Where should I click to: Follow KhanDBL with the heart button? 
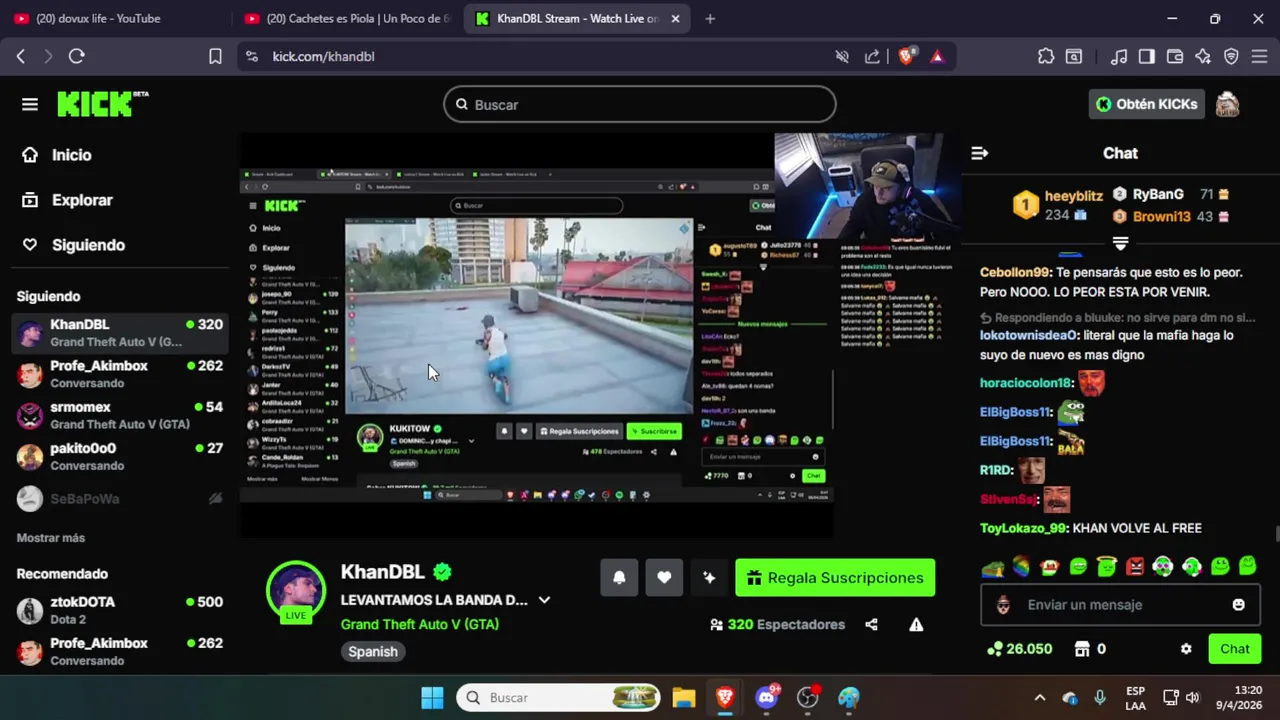click(664, 577)
